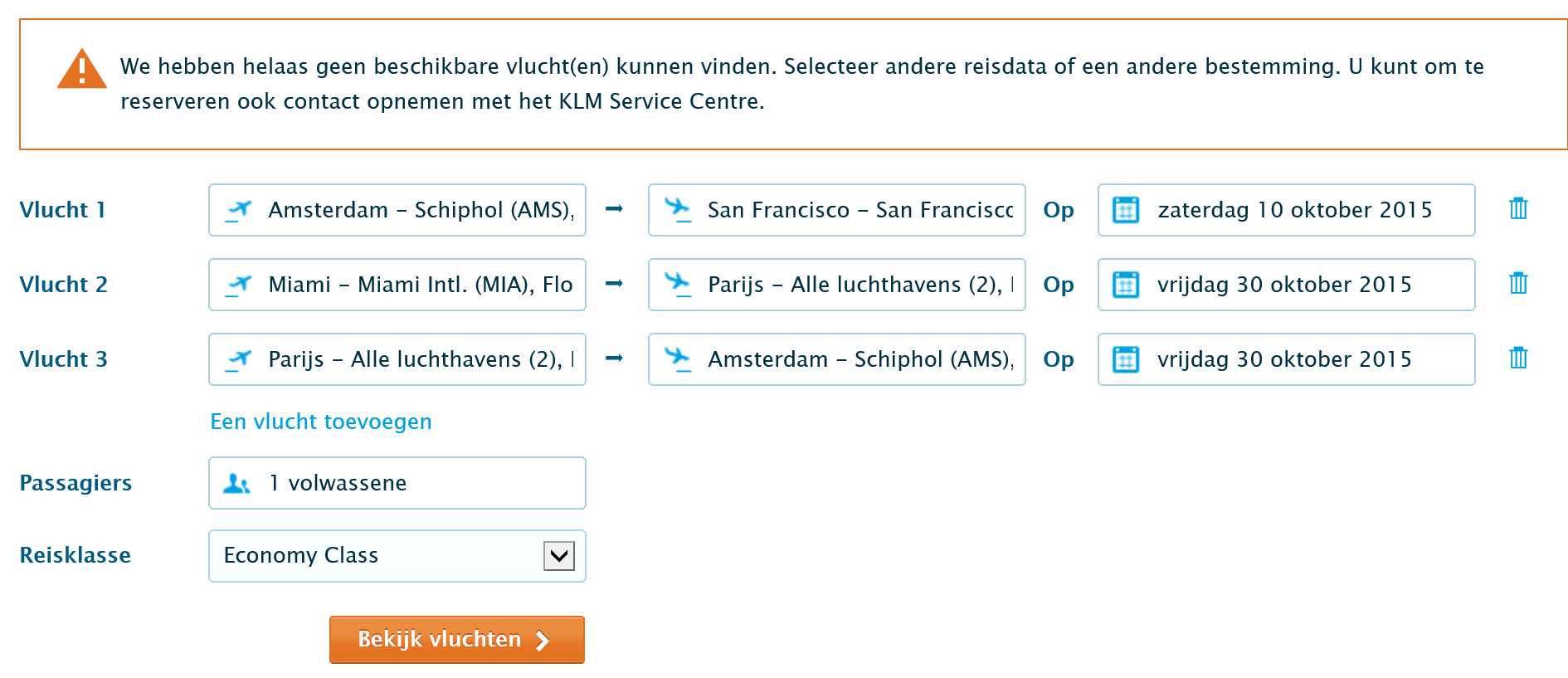1568x678 pixels.
Task: Open date picker showing zaterdag 10 oktober 2015
Action: (1294, 210)
